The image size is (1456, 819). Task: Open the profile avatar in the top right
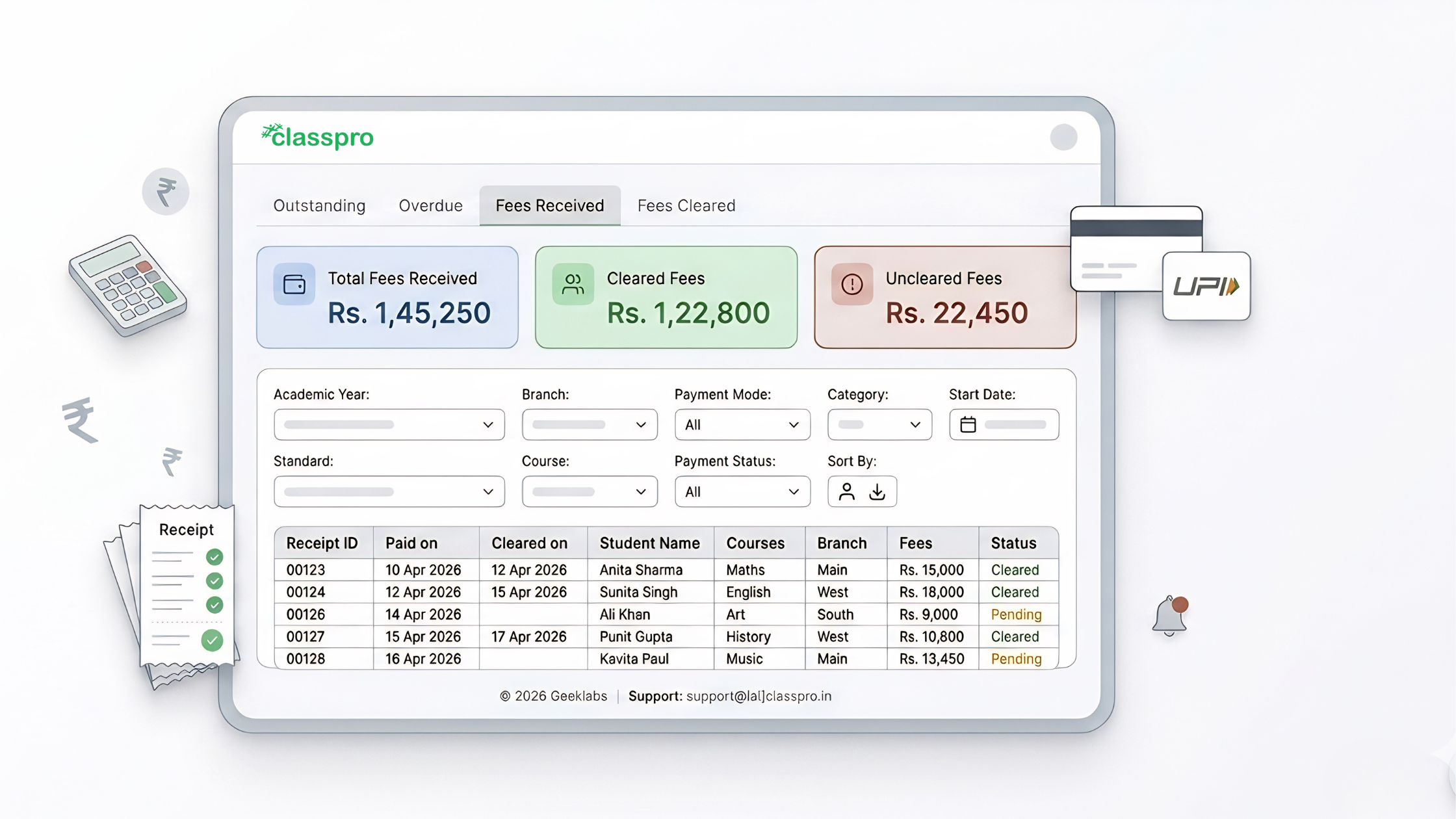coord(1063,137)
